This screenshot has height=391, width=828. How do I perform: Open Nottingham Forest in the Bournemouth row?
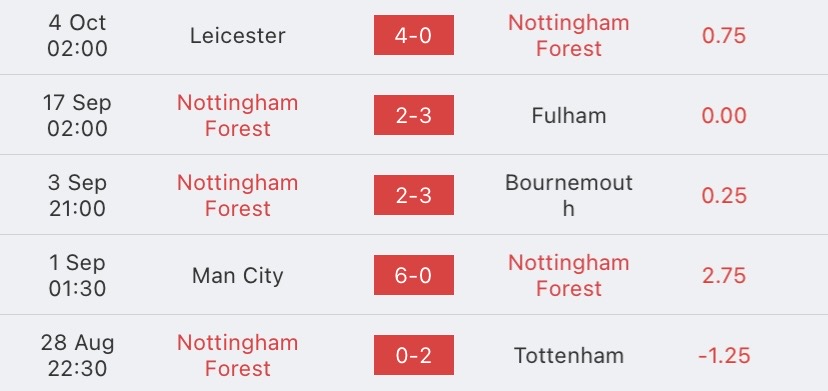click(238, 195)
